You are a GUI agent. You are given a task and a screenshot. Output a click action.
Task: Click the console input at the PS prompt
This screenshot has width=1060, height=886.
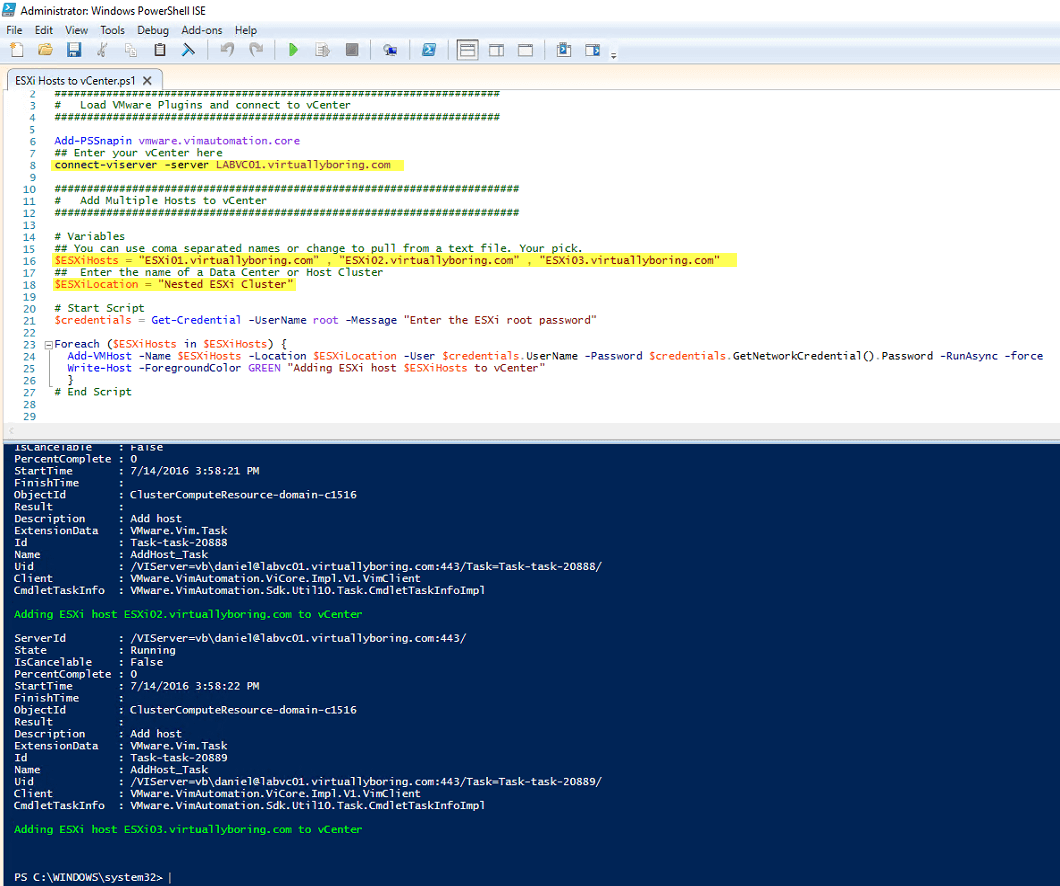click(173, 875)
